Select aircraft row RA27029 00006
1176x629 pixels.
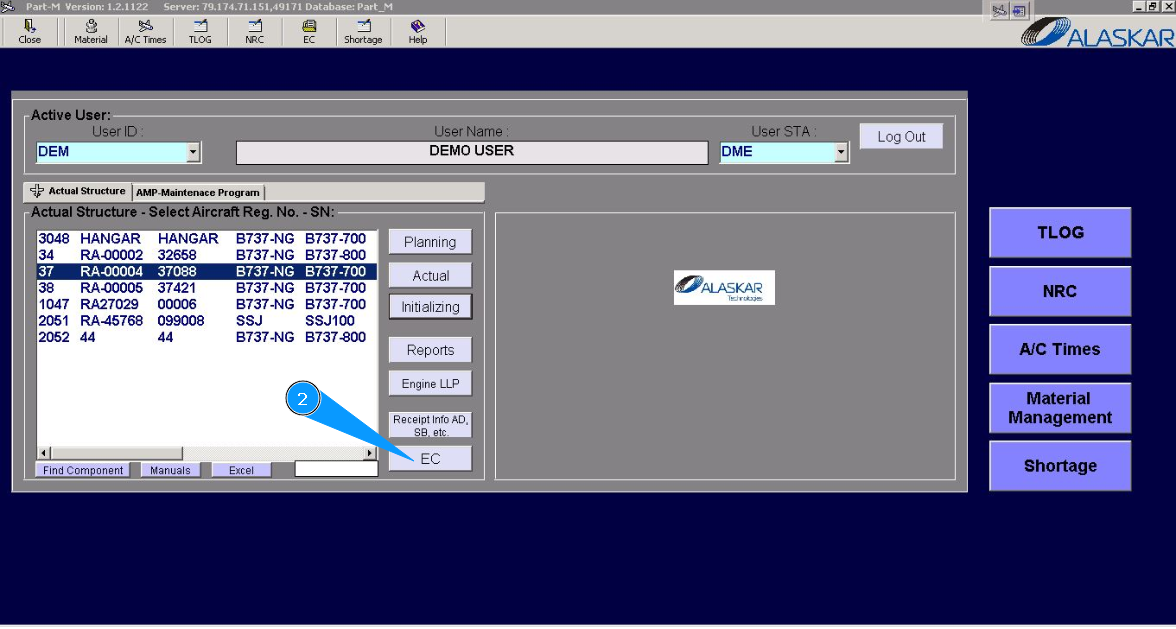pos(207,304)
